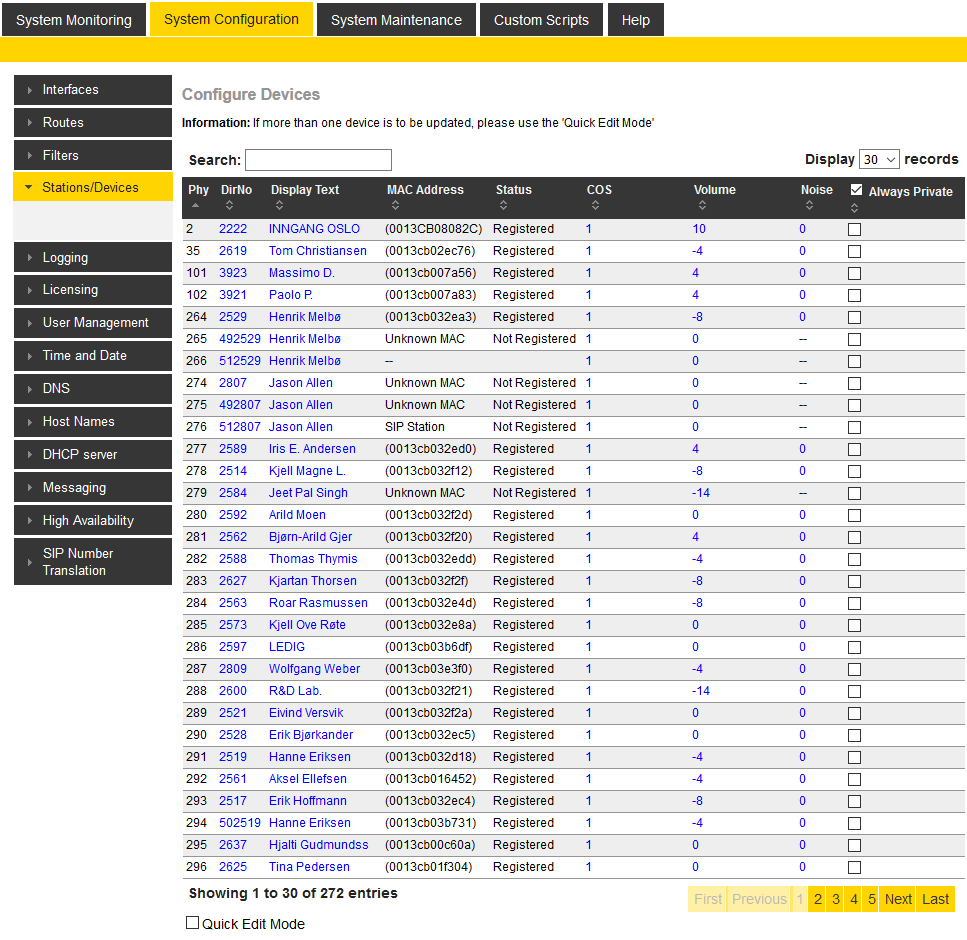
Task: Sort devices by Status column icon
Action: 502,206
